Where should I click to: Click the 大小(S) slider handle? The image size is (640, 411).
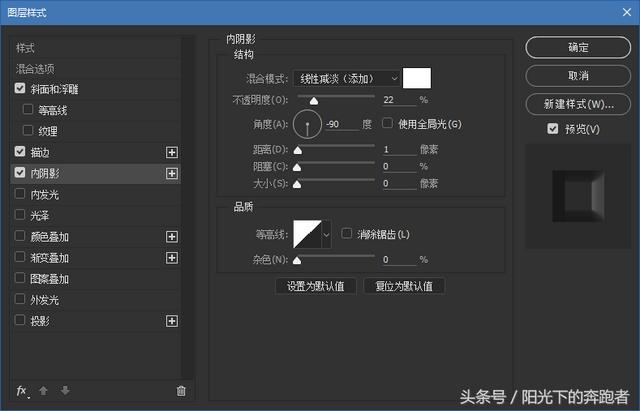pyautogui.click(x=297, y=184)
